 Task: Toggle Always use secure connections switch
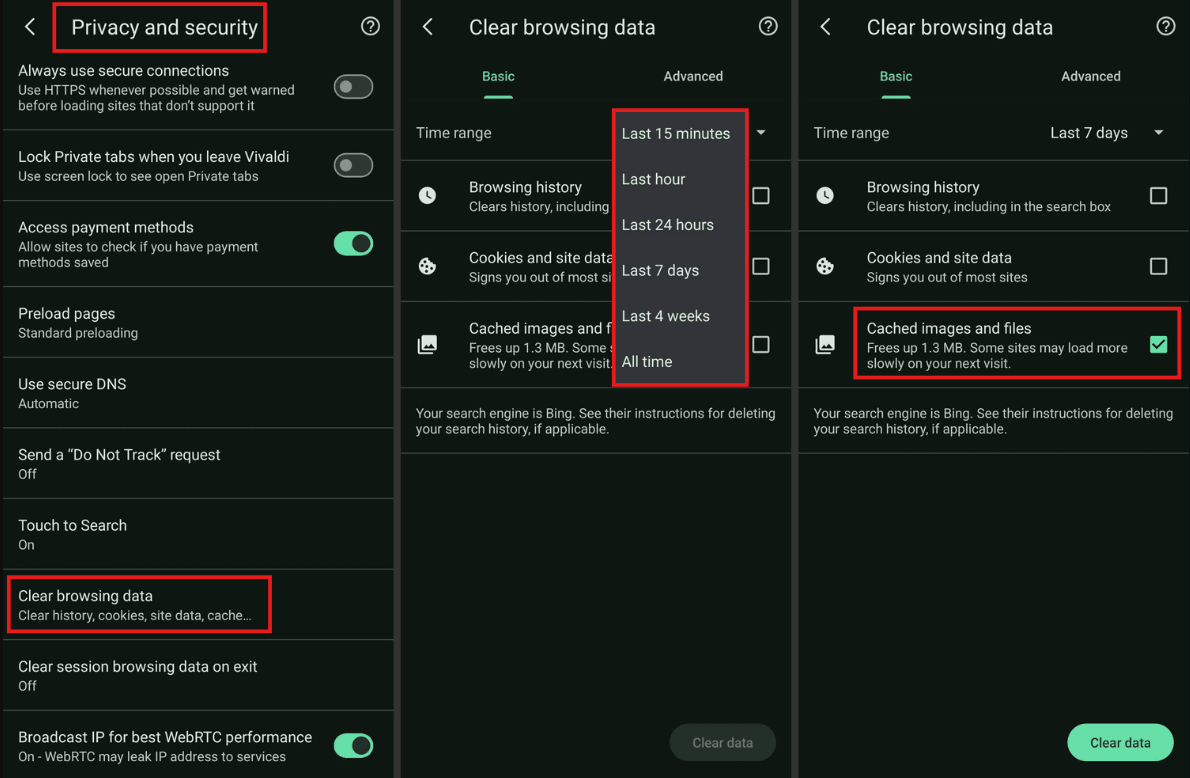353,87
